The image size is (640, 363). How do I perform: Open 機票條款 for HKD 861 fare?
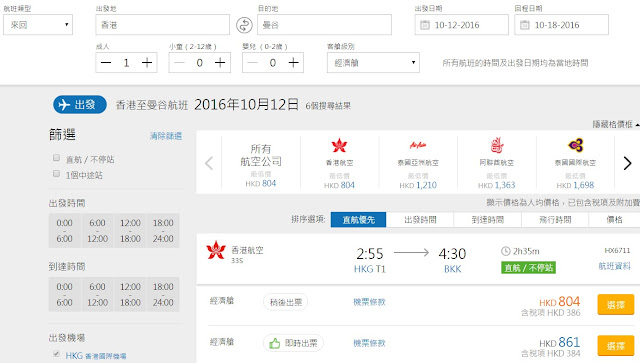point(369,343)
